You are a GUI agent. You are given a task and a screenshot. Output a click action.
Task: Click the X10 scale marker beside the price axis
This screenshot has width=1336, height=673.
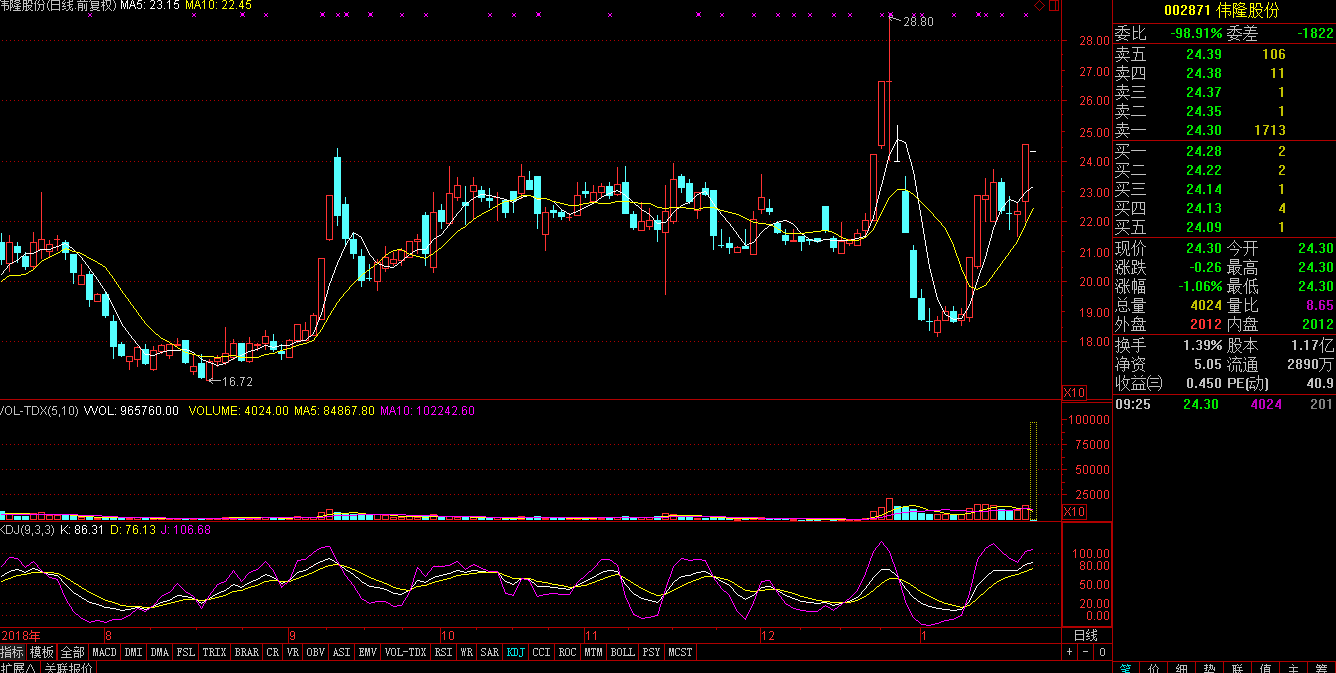coord(1073,392)
